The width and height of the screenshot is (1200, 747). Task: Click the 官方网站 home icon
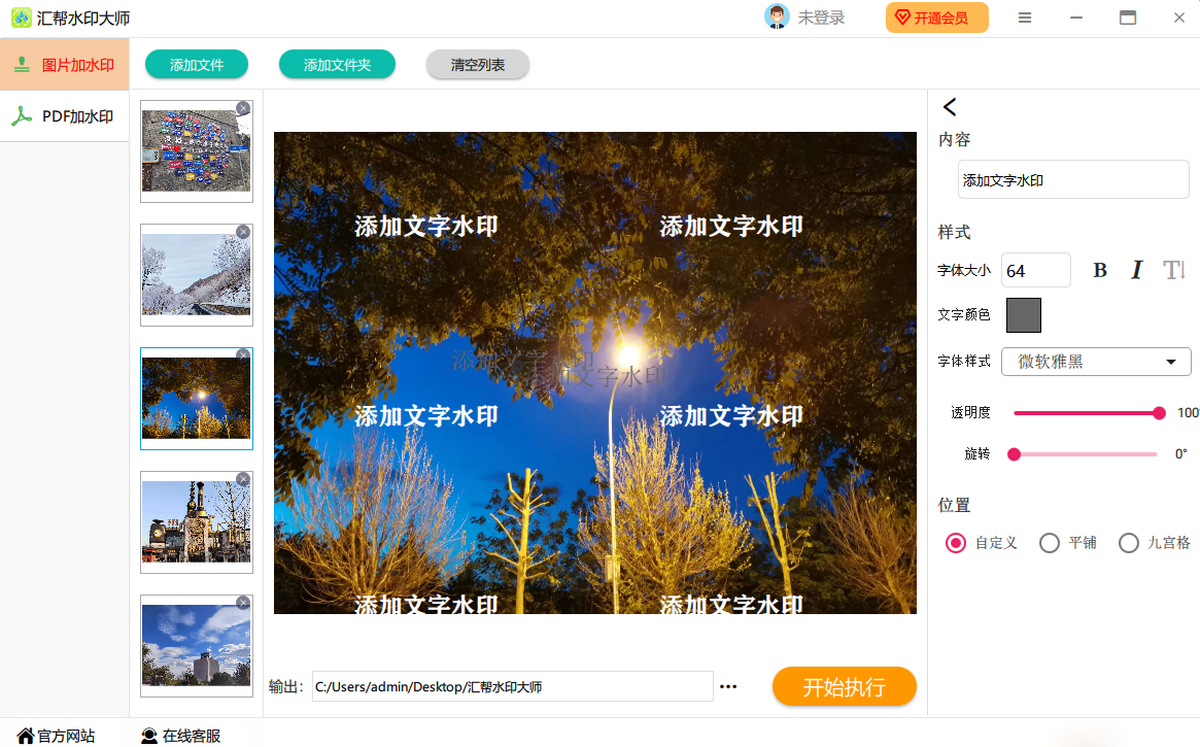click(x=25, y=736)
